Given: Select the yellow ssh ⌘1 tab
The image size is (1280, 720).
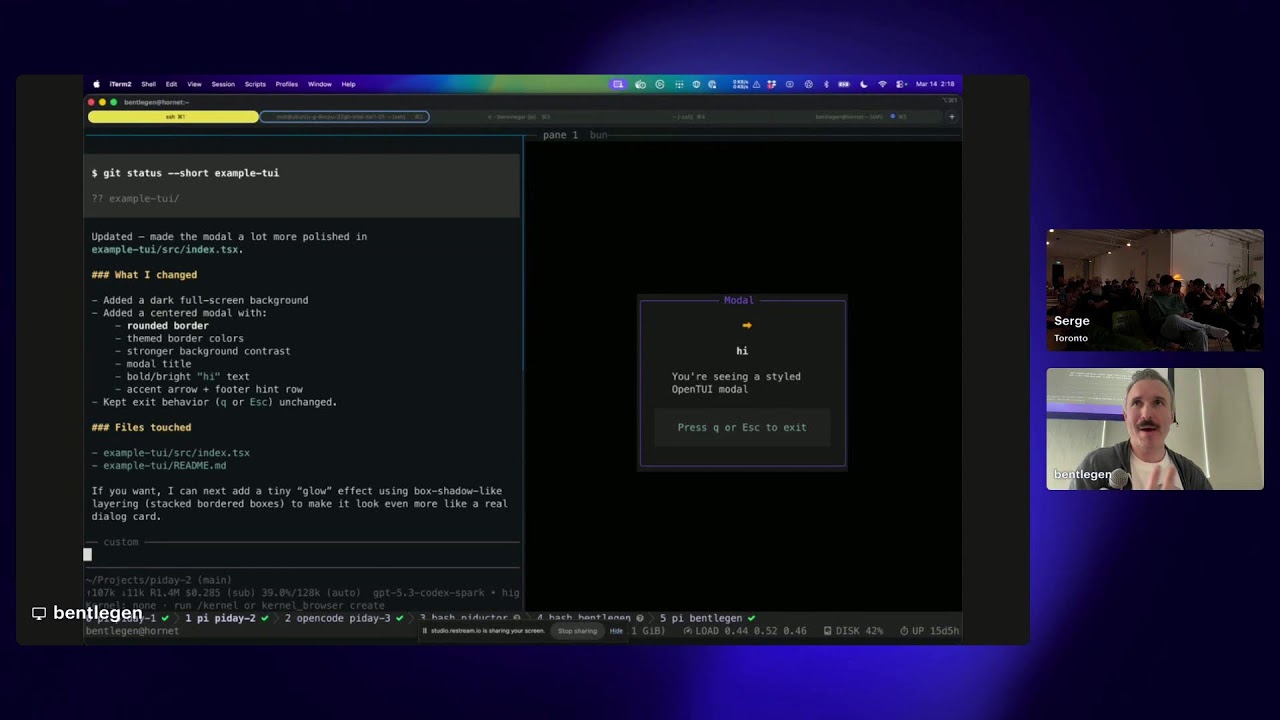Looking at the screenshot, I should point(173,117).
